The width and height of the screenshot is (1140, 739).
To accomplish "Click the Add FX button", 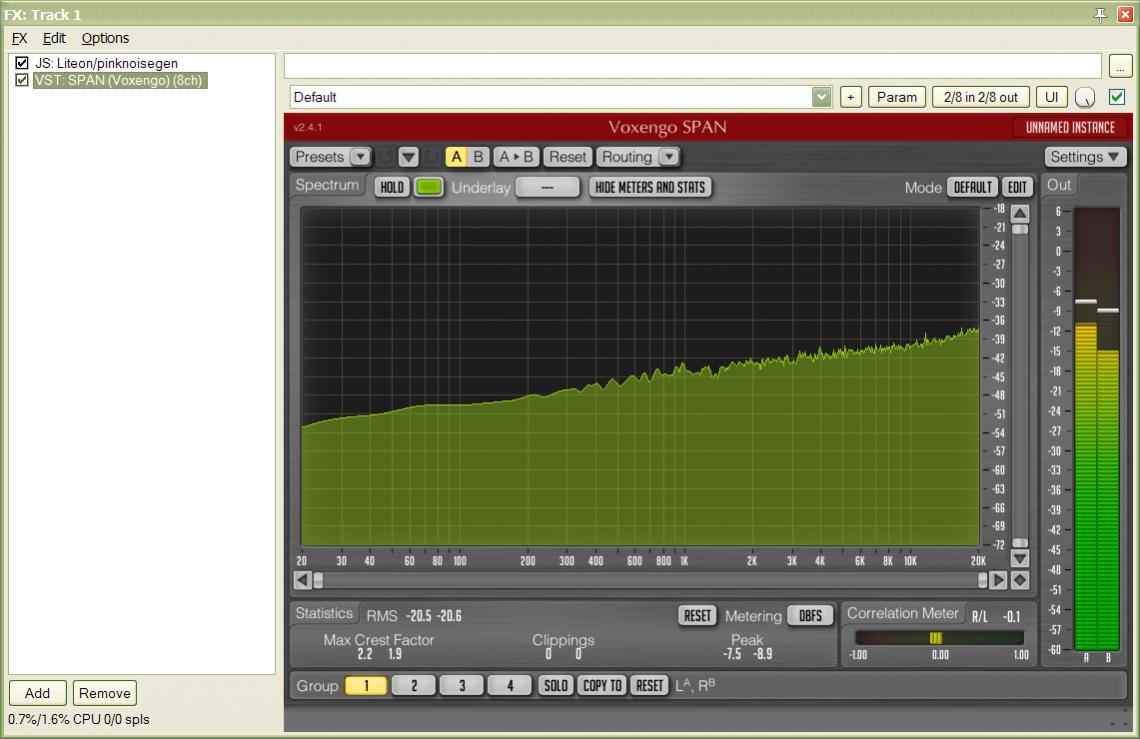I will pyautogui.click(x=38, y=693).
